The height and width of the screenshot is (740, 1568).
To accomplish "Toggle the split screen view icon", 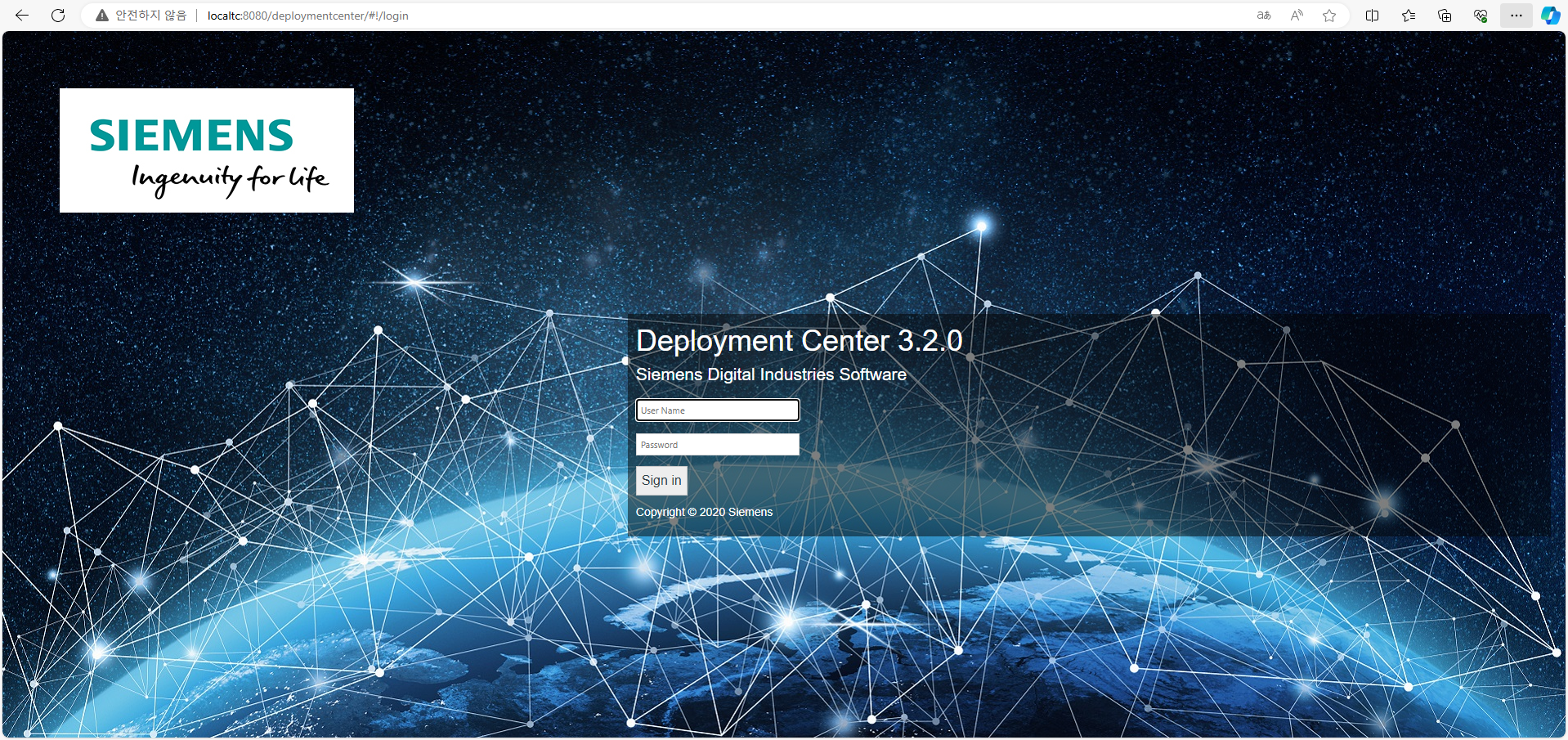I will (1372, 16).
